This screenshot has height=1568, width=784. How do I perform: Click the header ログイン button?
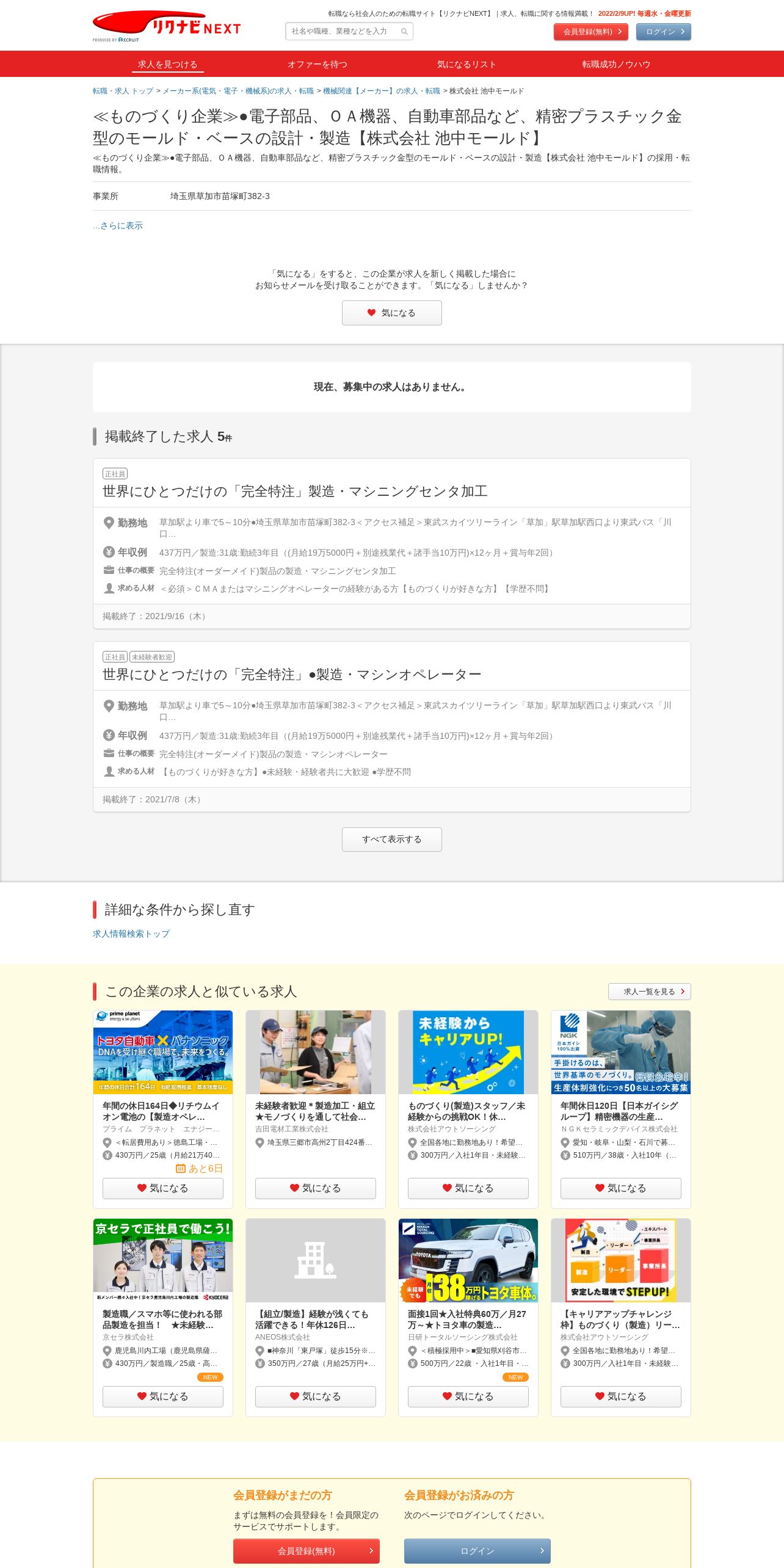click(664, 32)
